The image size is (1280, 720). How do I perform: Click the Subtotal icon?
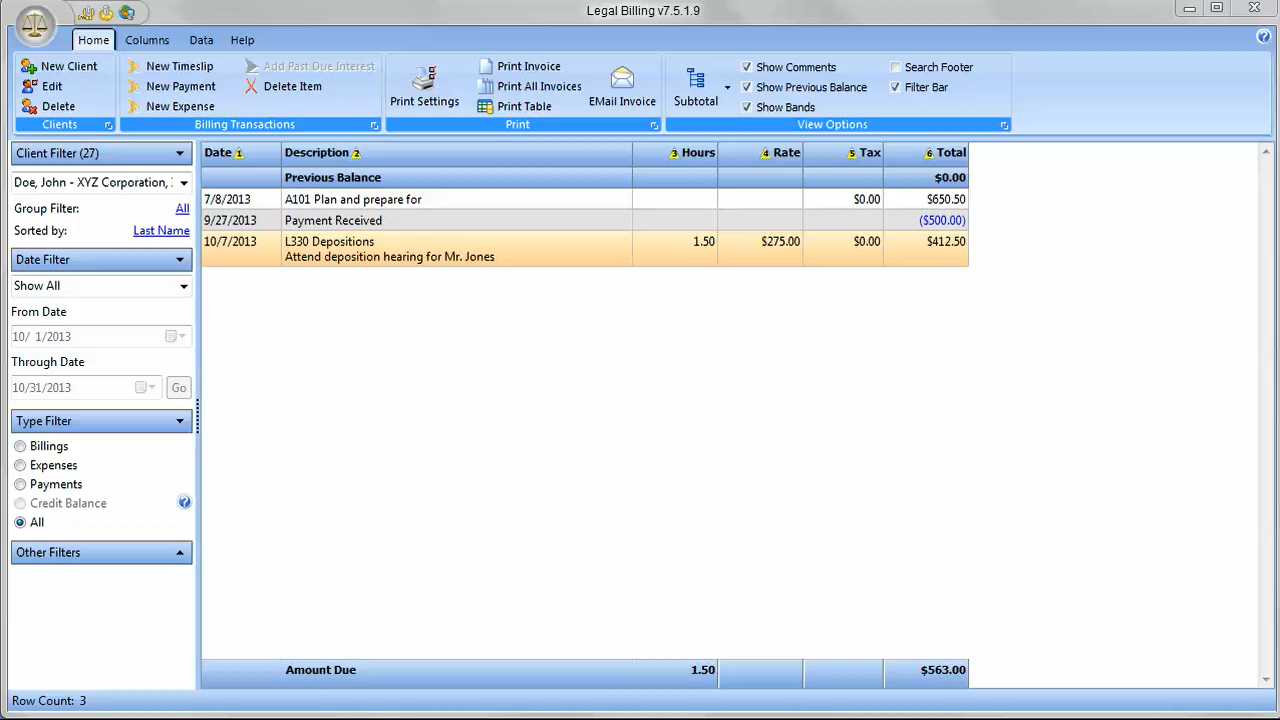pos(695,79)
